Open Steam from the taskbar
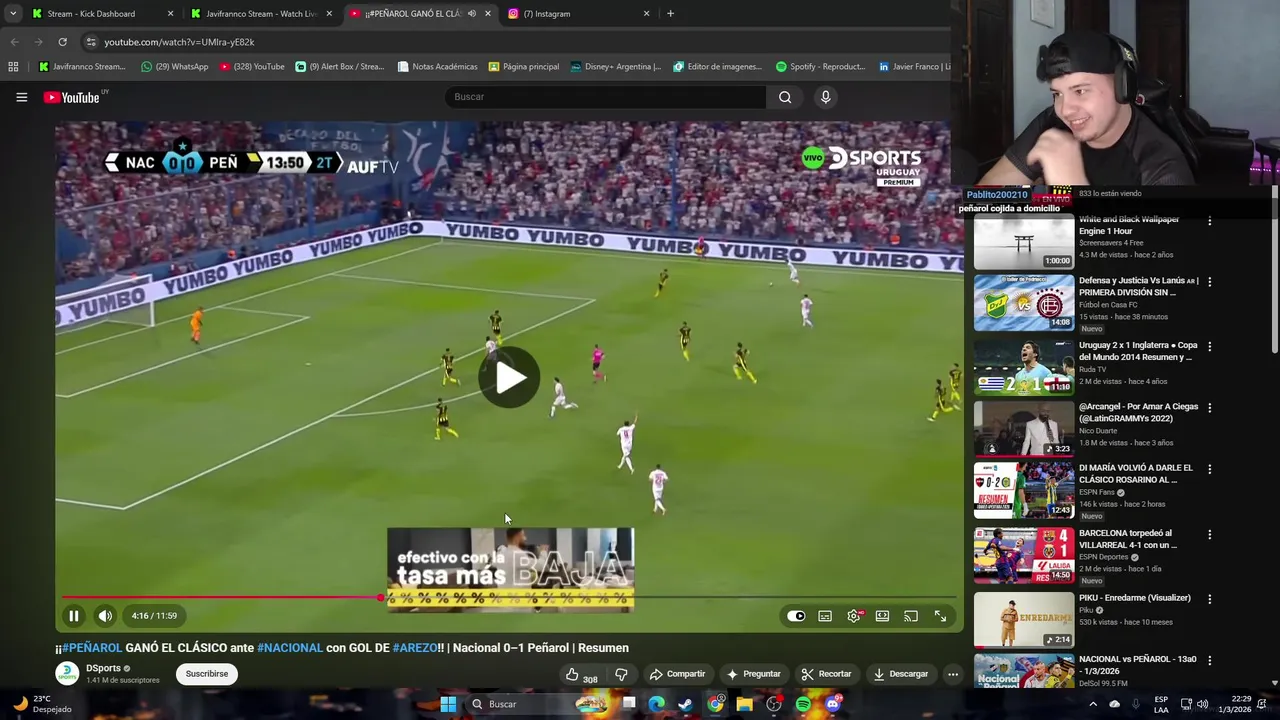The height and width of the screenshot is (720, 1280). coord(685,704)
